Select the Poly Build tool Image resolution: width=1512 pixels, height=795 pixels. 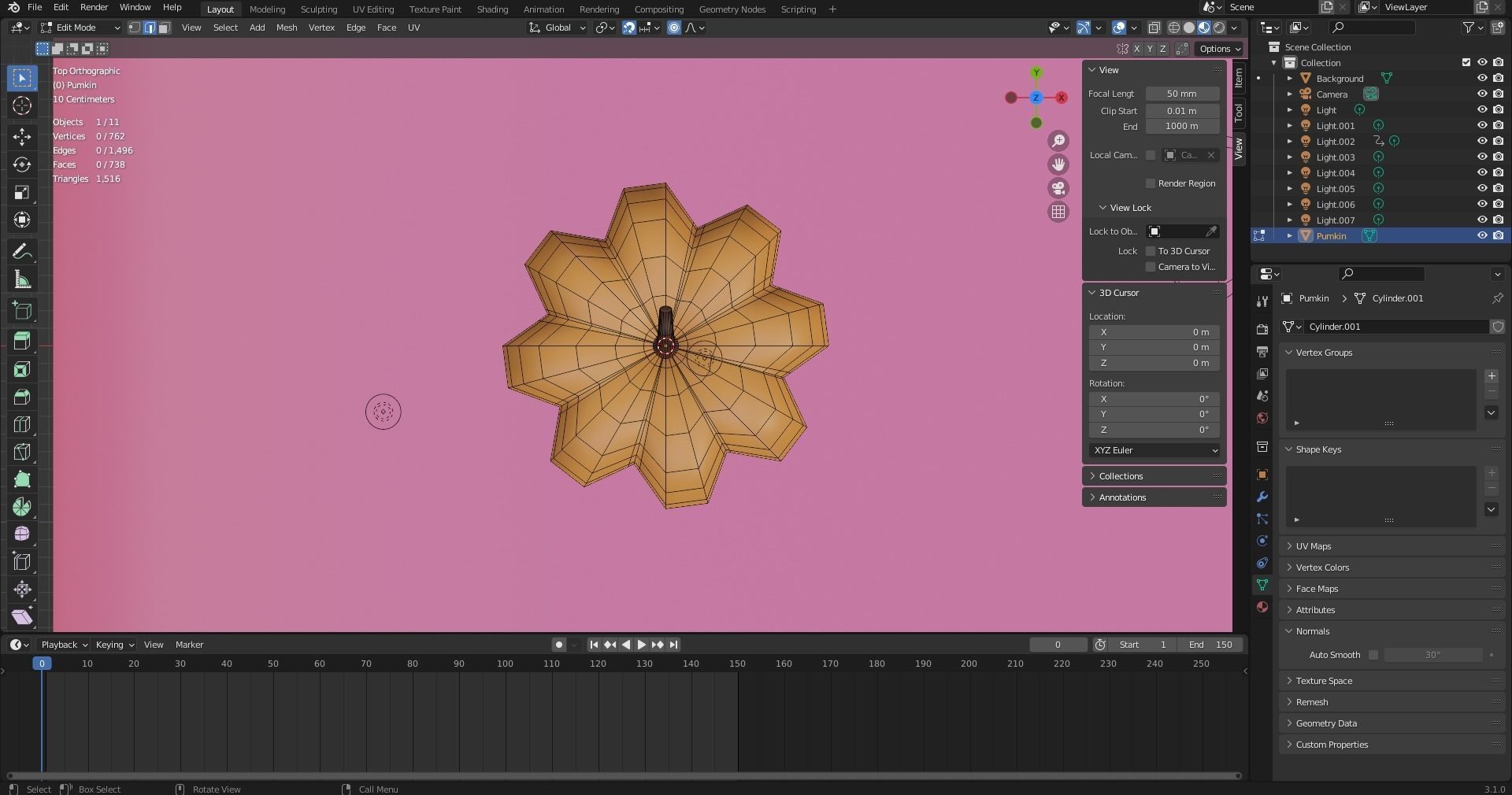[22, 479]
